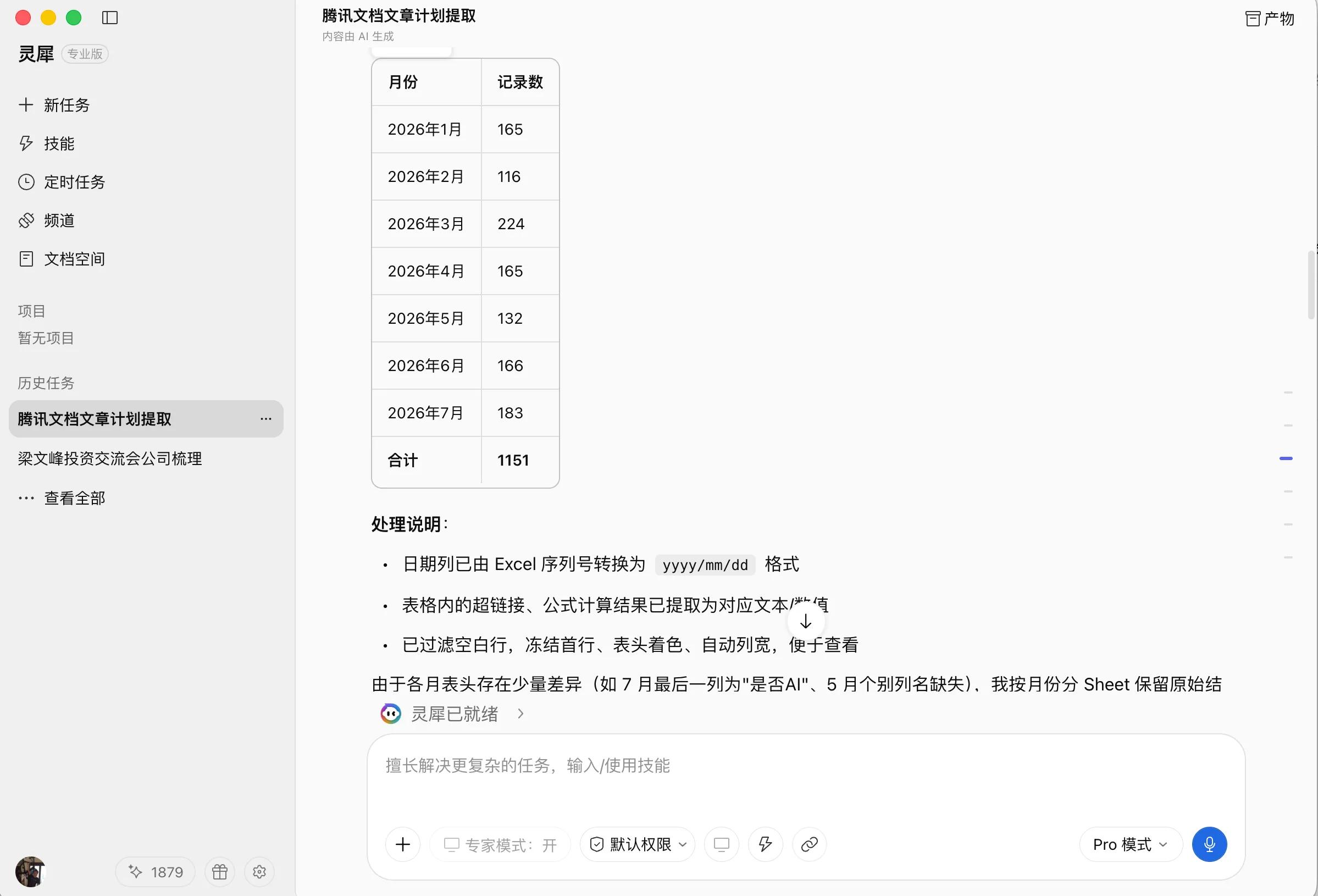Screen dimensions: 1318x896
Task: Open history task 梁文峰投资交流会公司梳理
Action: [x=110, y=459]
